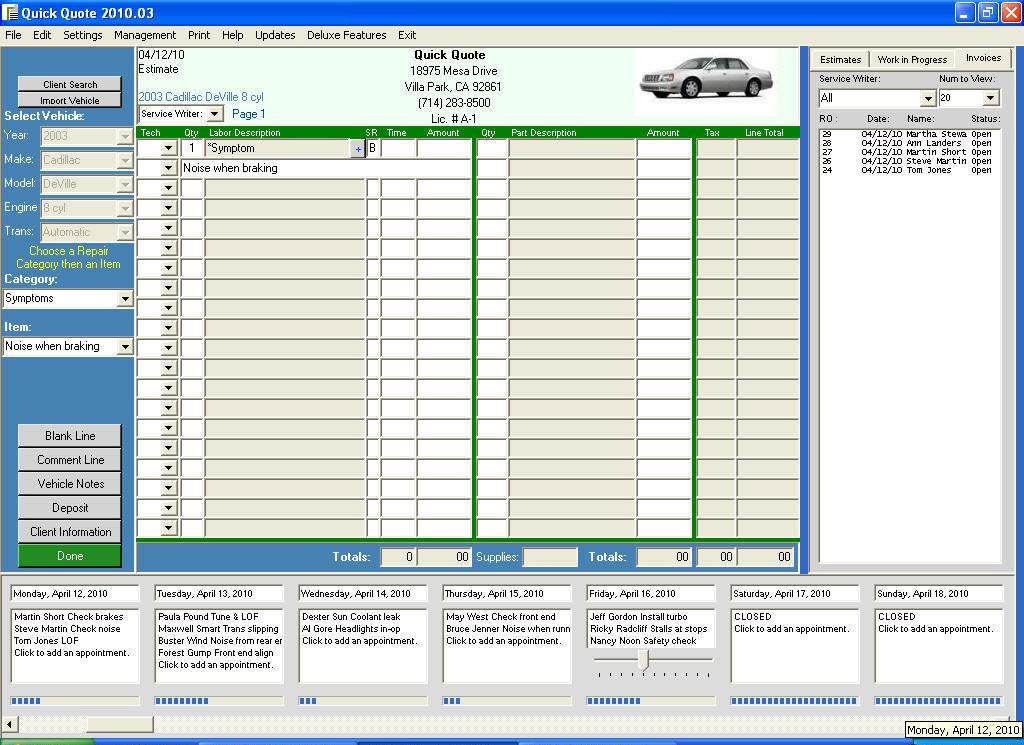Switch to the Estimates tab
This screenshot has width=1024, height=745.
click(x=840, y=59)
